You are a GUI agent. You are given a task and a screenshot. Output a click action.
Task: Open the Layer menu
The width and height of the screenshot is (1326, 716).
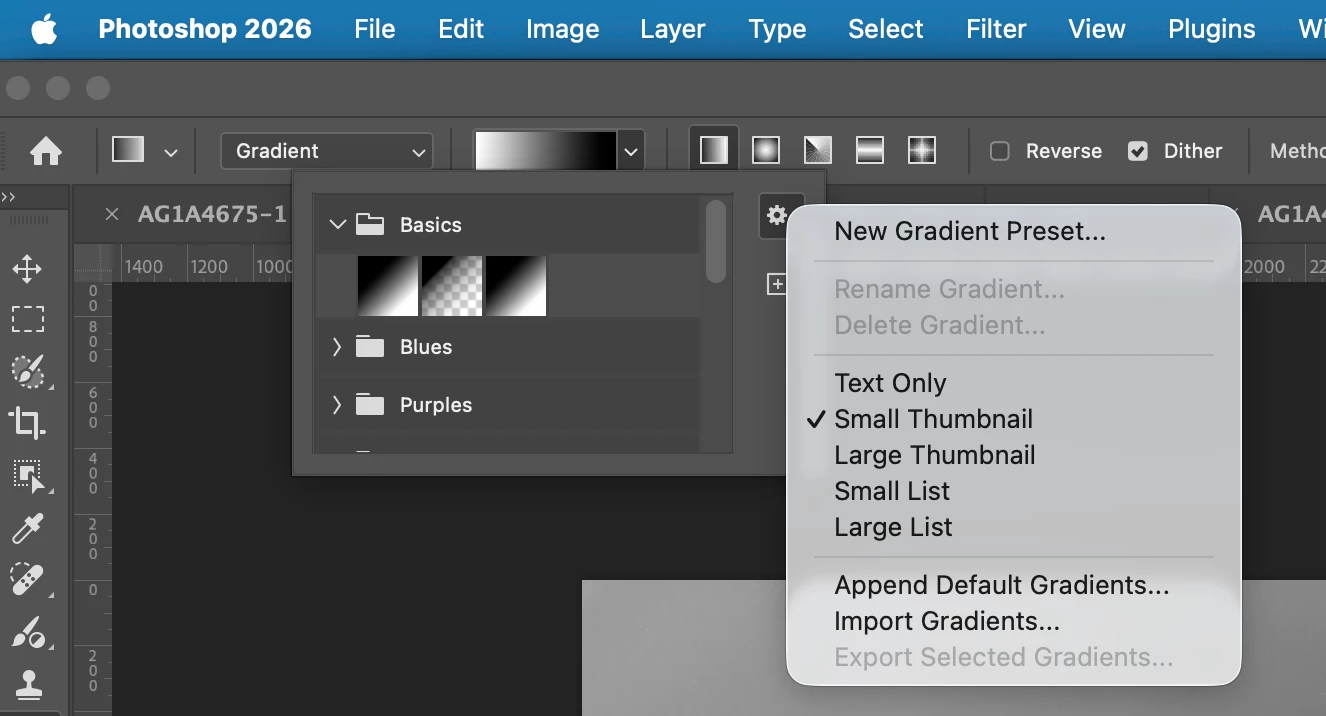click(x=673, y=29)
